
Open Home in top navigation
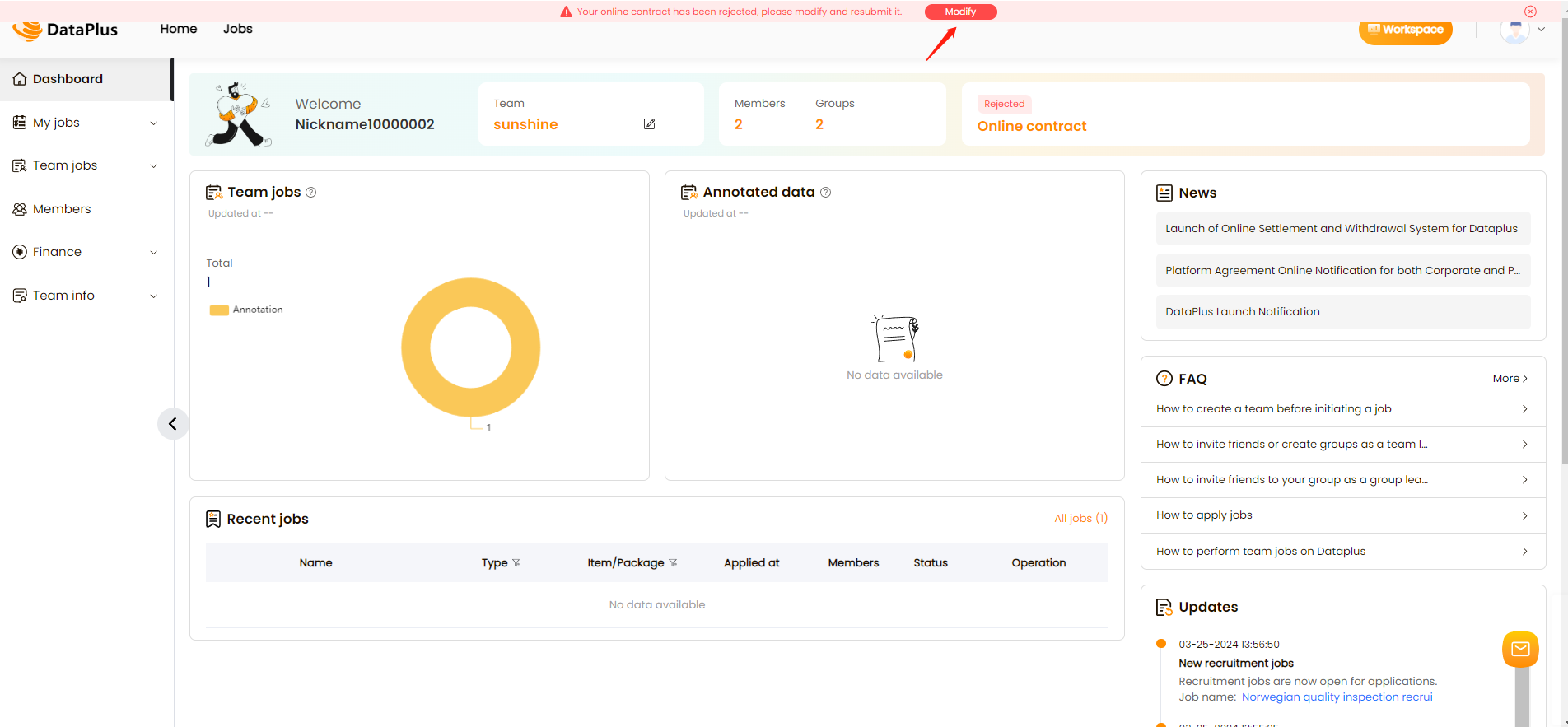(x=179, y=29)
